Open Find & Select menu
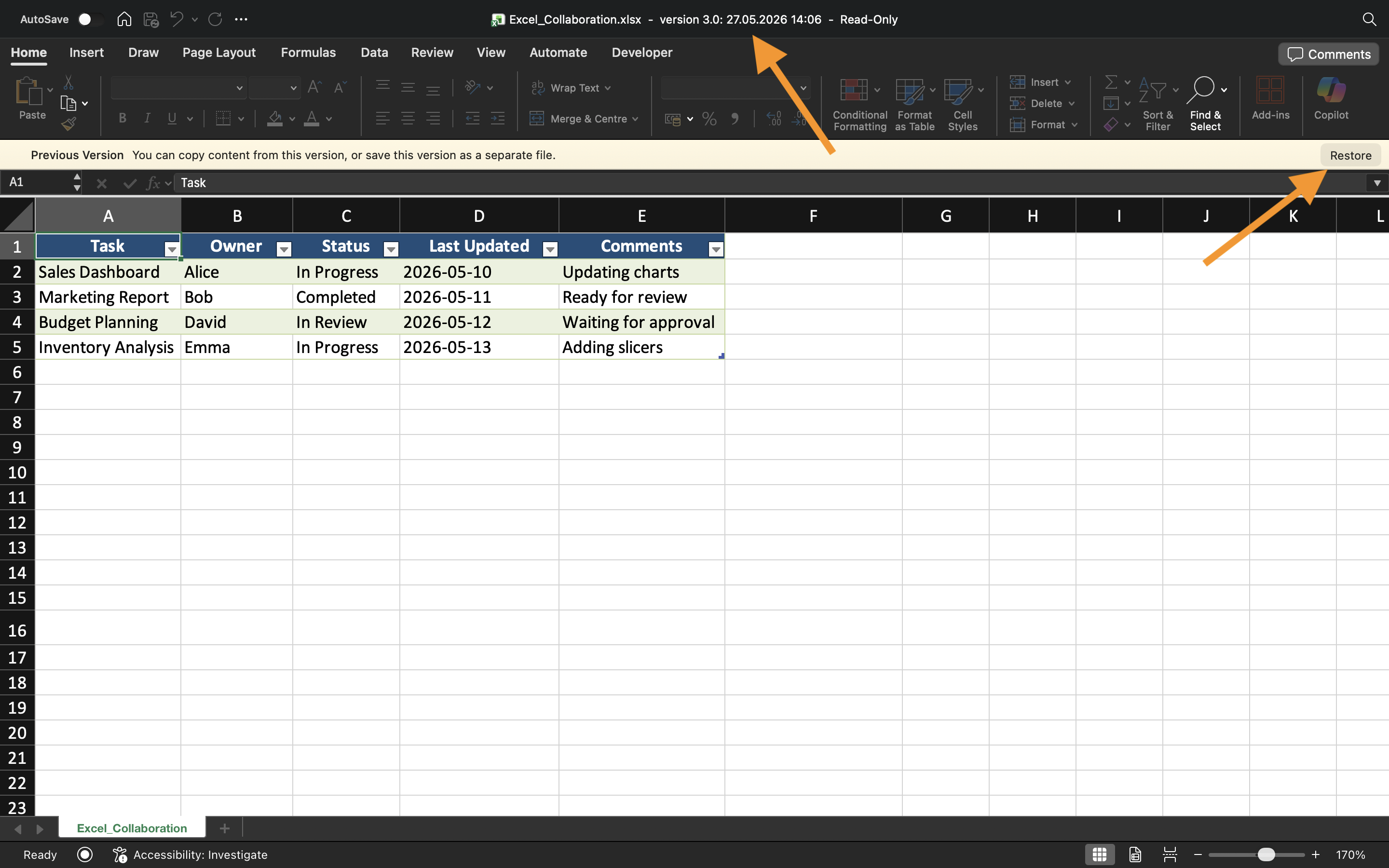1389x868 pixels. [x=1205, y=104]
